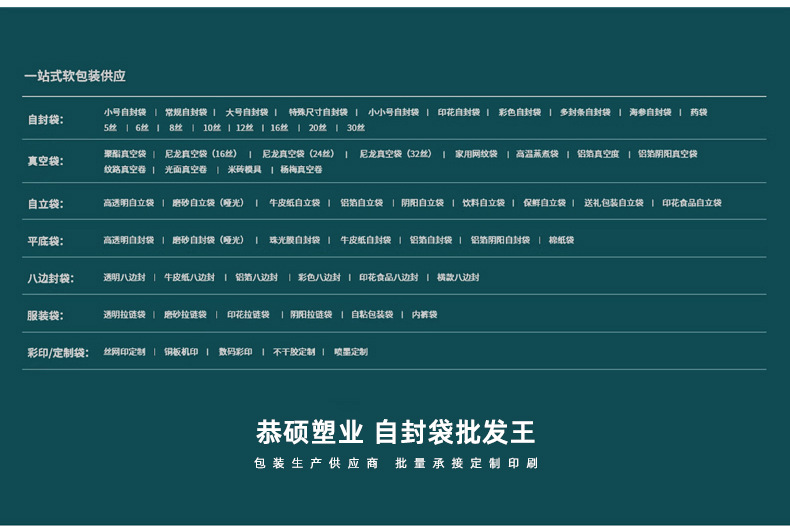Open the 不干胶定制 link

click(x=294, y=352)
